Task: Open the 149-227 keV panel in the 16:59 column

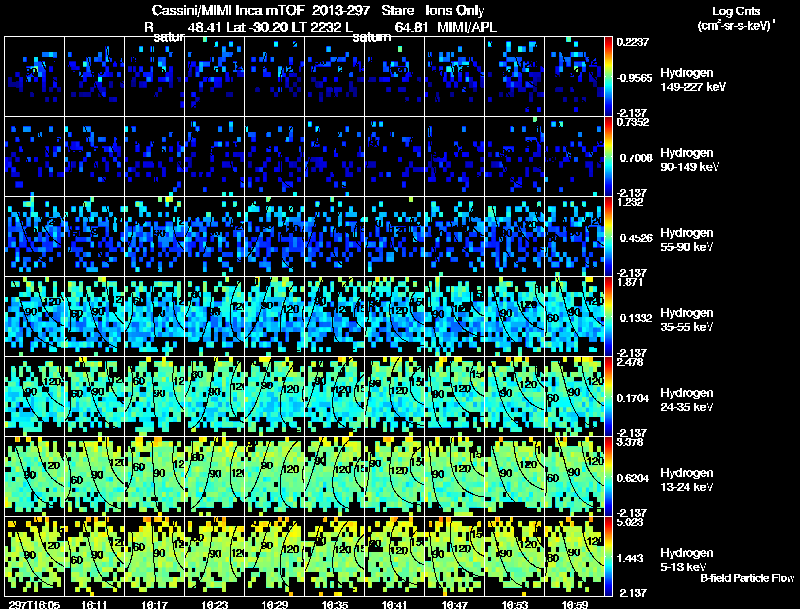Action: pyautogui.click(x=575, y=76)
